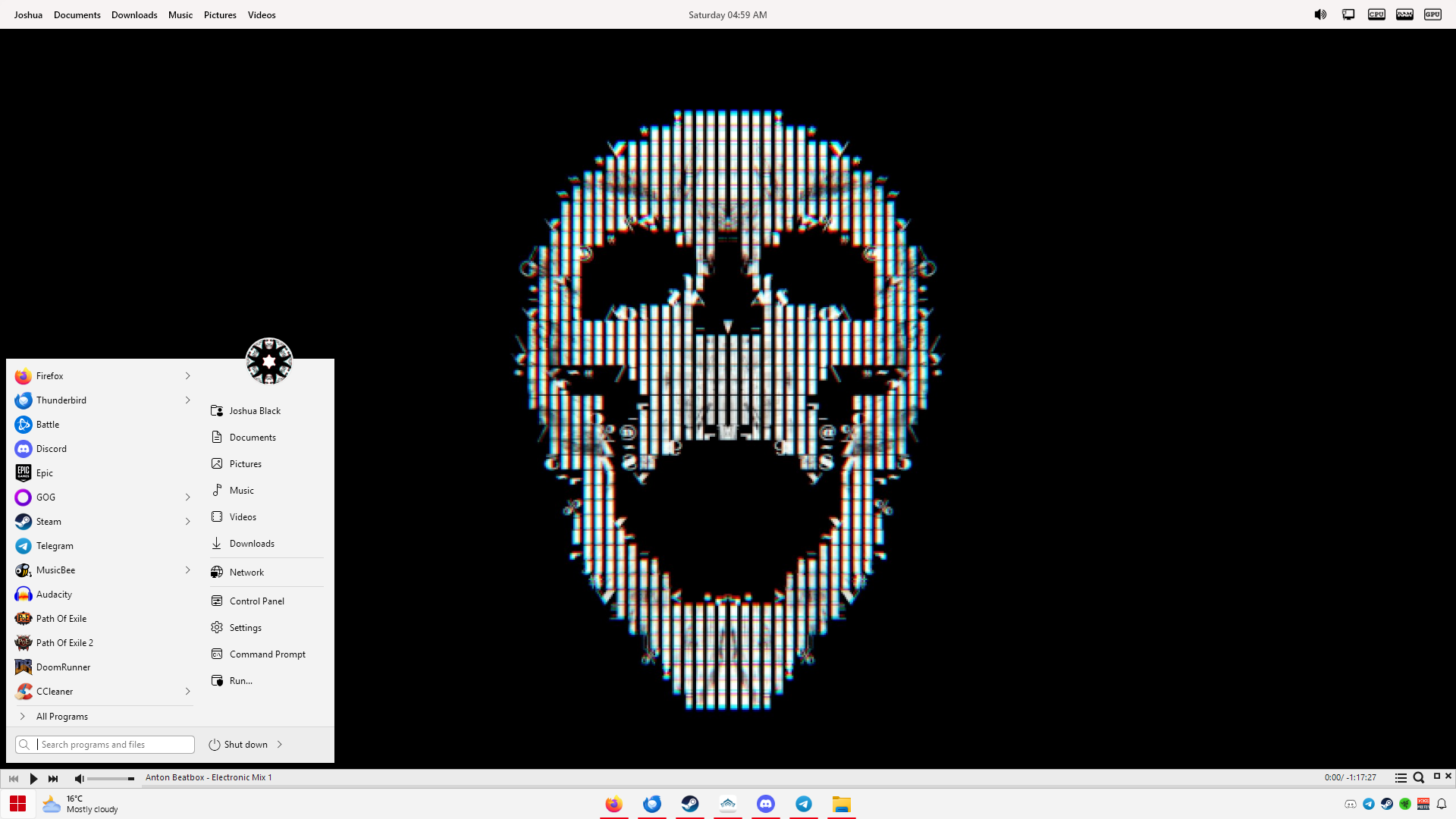Click Steam icon on the taskbar
This screenshot has height=819, width=1456.
coord(690,804)
